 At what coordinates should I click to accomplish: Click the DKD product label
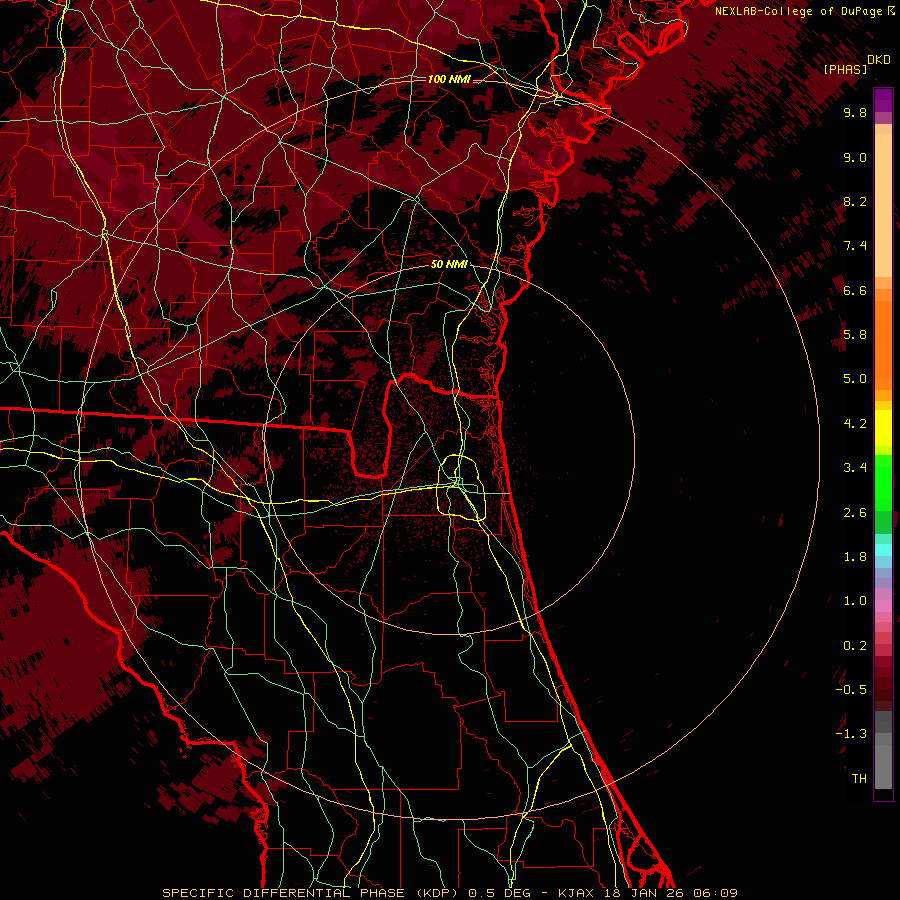pyautogui.click(x=879, y=60)
